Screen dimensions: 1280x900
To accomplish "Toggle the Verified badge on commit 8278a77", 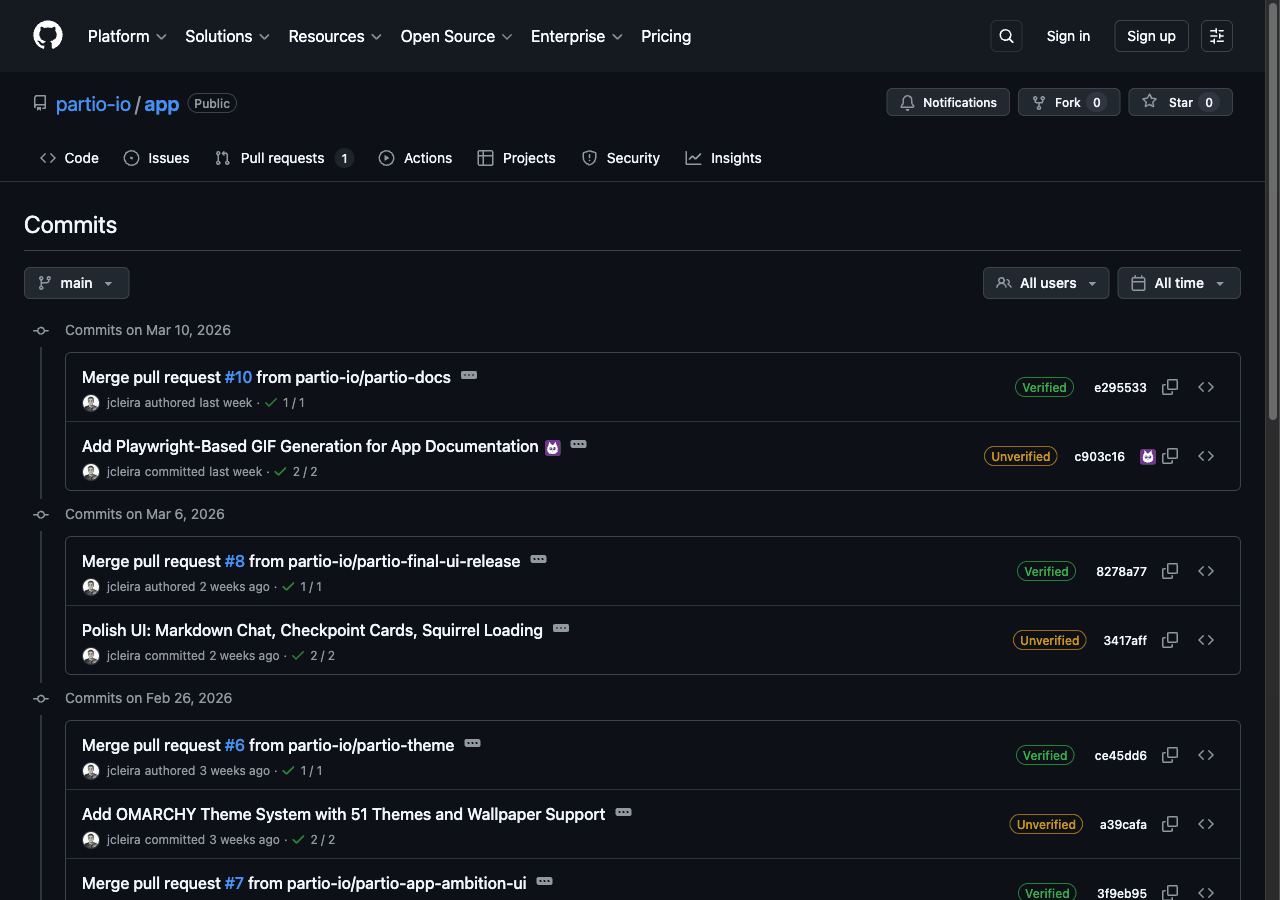I will coord(1046,571).
